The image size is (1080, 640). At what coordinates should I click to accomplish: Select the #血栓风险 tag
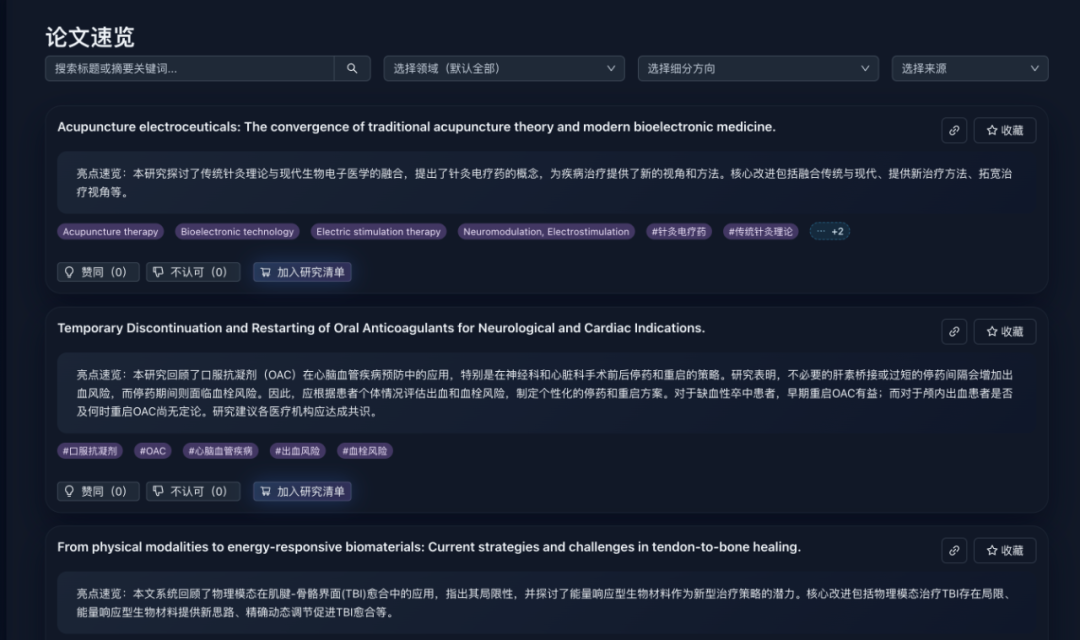click(364, 451)
